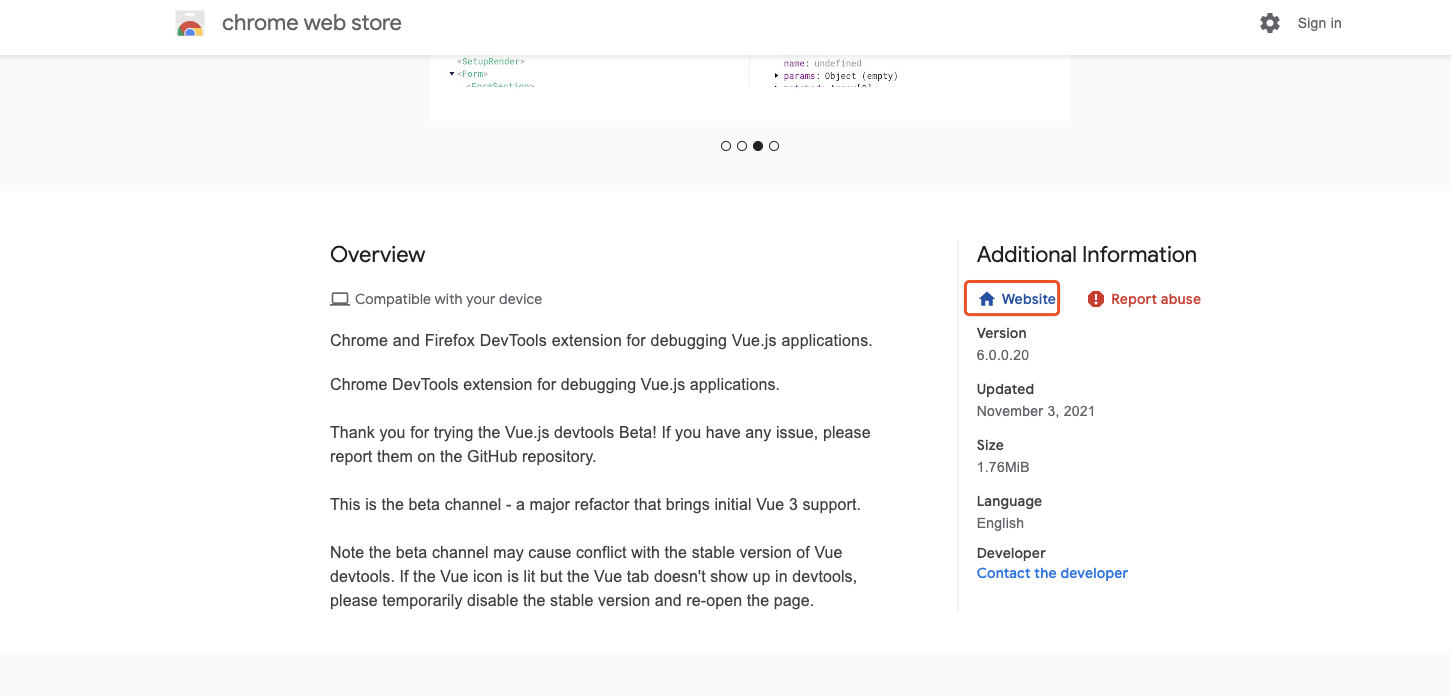Select the first carousel dot
This screenshot has width=1451, height=696.
click(726, 146)
